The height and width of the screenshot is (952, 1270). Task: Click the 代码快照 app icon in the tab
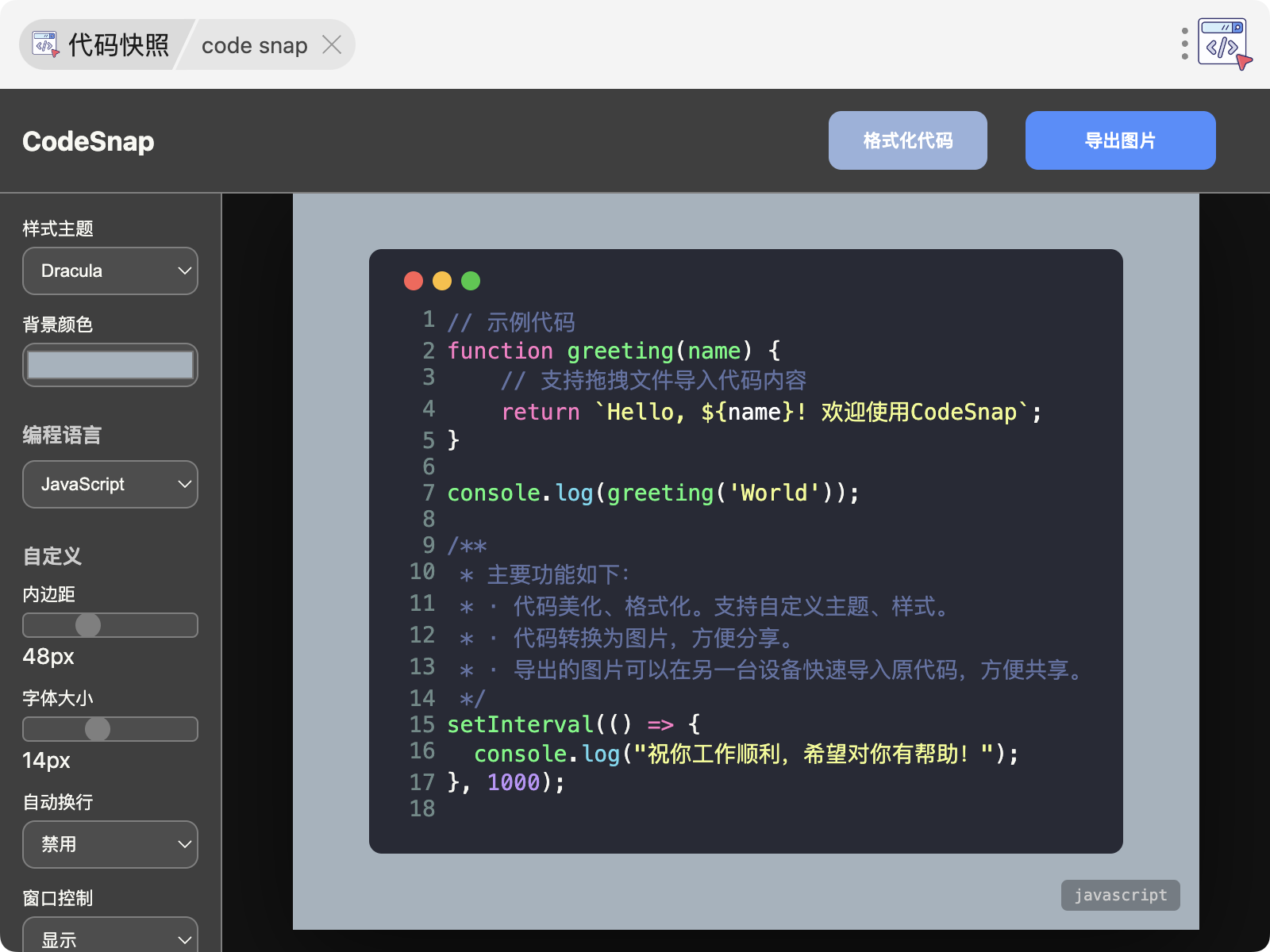[45, 44]
